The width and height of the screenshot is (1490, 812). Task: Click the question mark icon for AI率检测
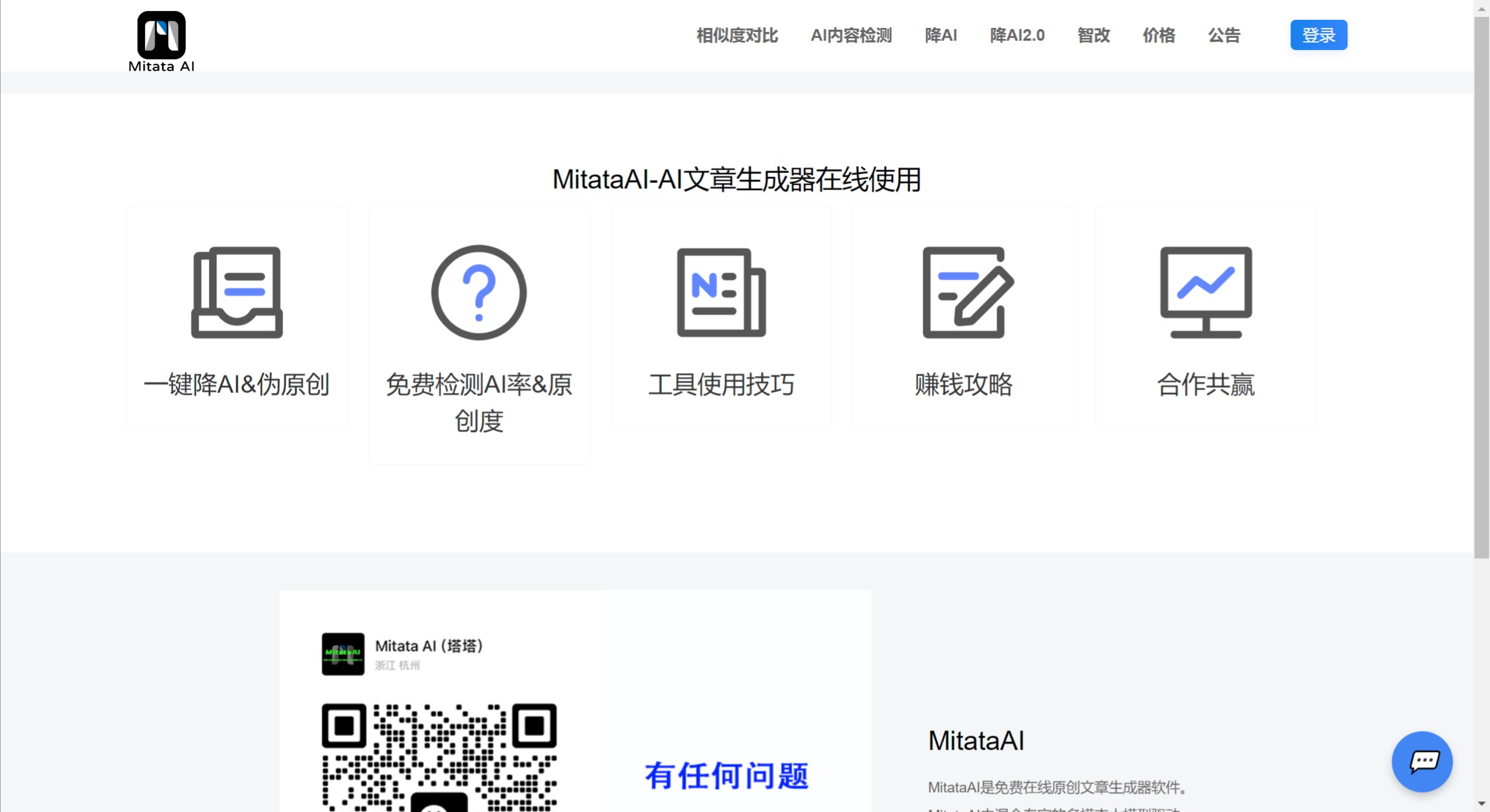coord(478,292)
